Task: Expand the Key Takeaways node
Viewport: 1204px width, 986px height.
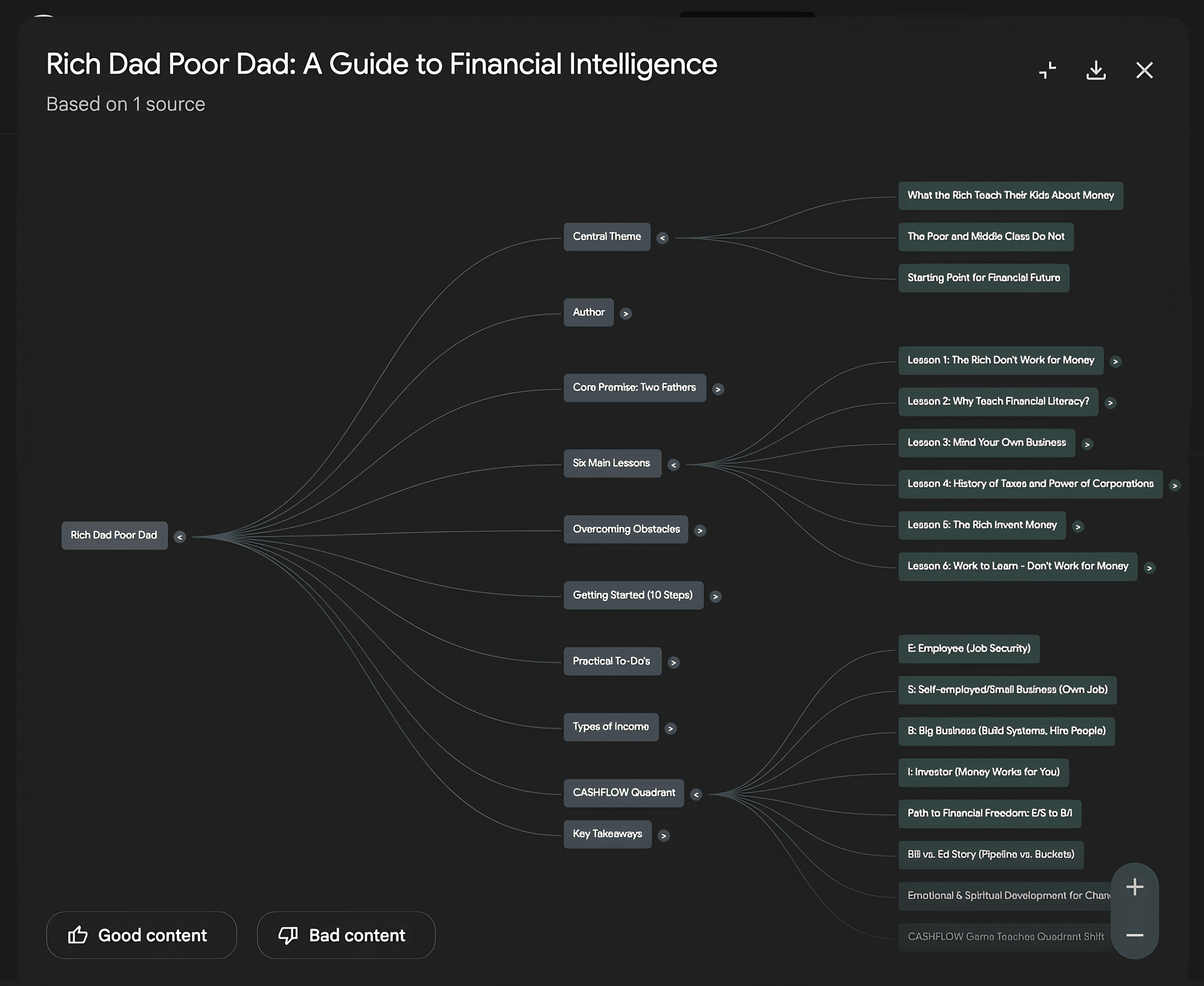Action: [x=663, y=835]
